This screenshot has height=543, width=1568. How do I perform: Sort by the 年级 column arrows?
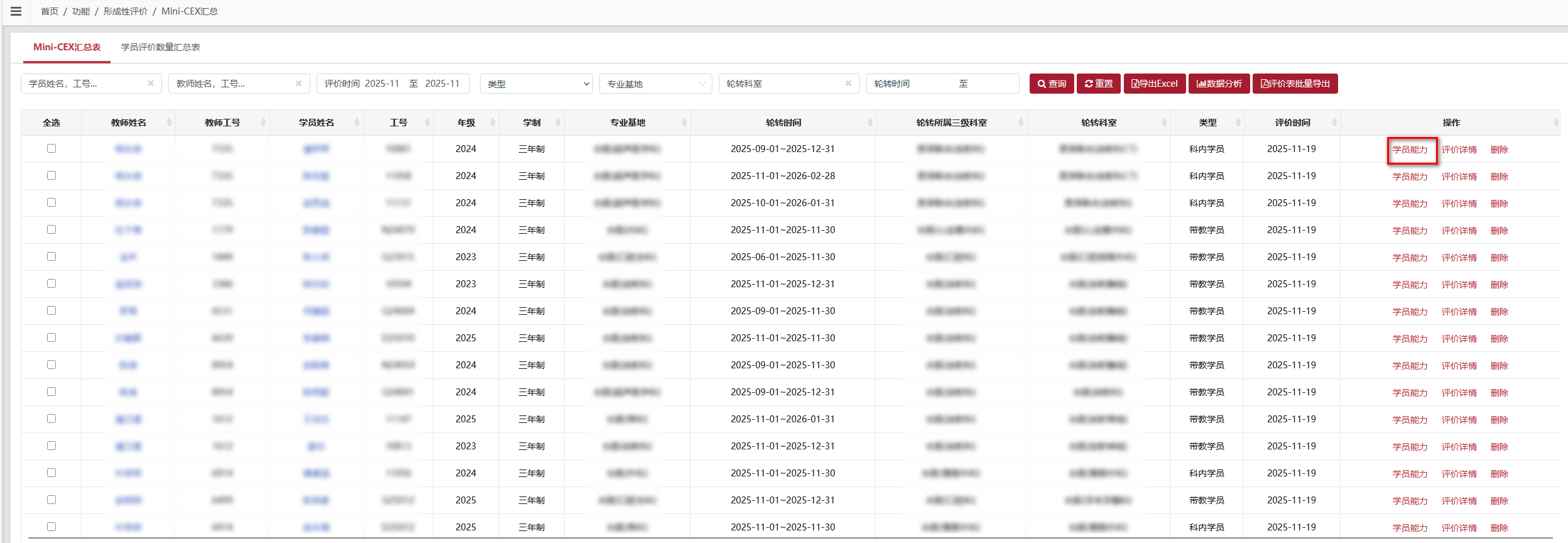click(x=493, y=123)
